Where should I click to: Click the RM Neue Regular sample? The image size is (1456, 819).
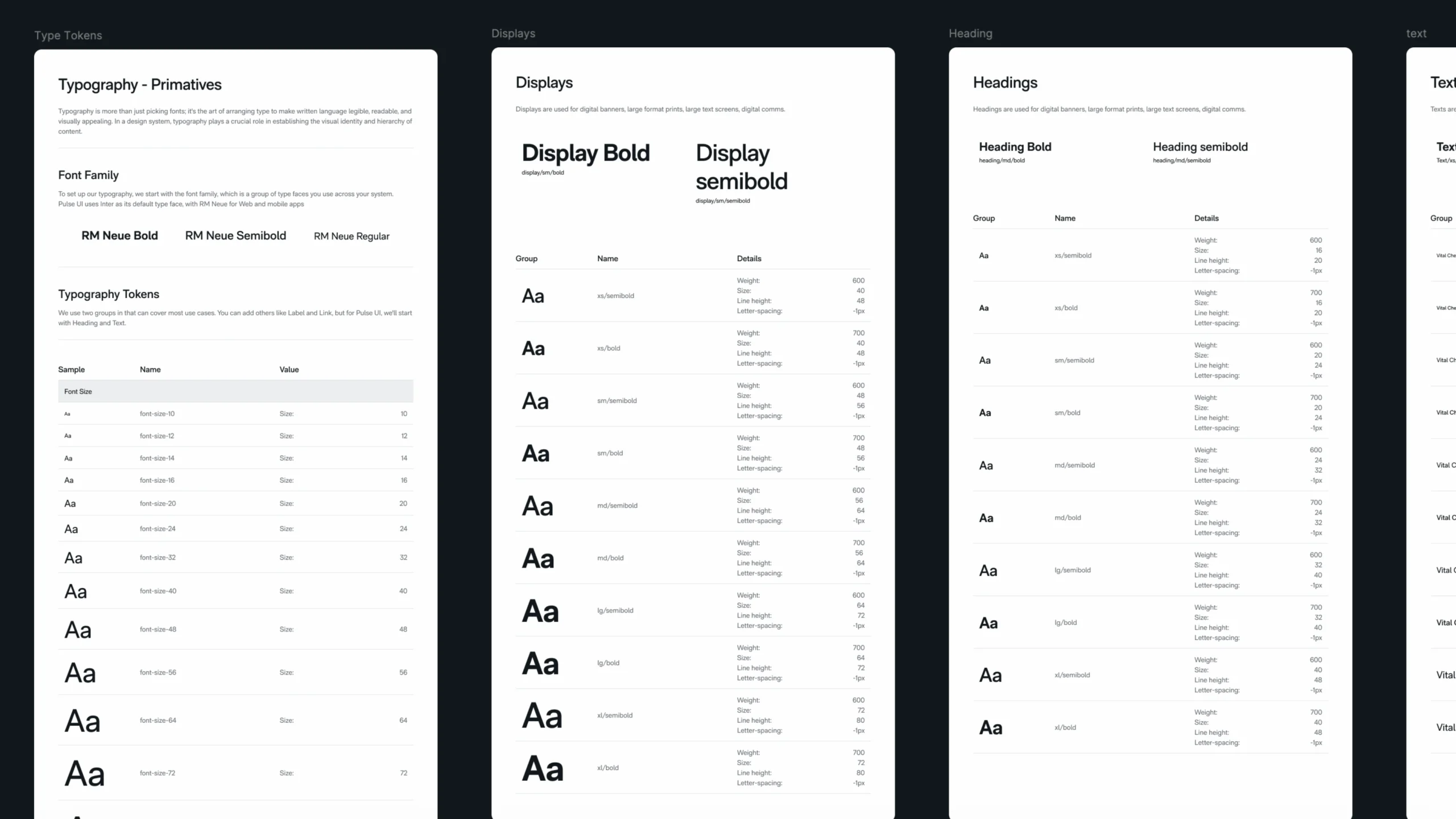pyautogui.click(x=351, y=236)
